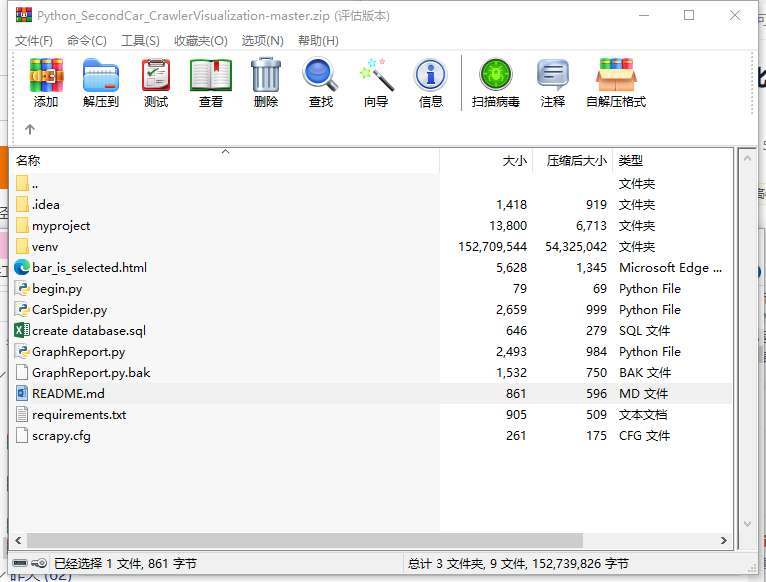Sort by Packed Size (压缩后大小) header
The height and width of the screenshot is (582, 766).
tap(572, 160)
